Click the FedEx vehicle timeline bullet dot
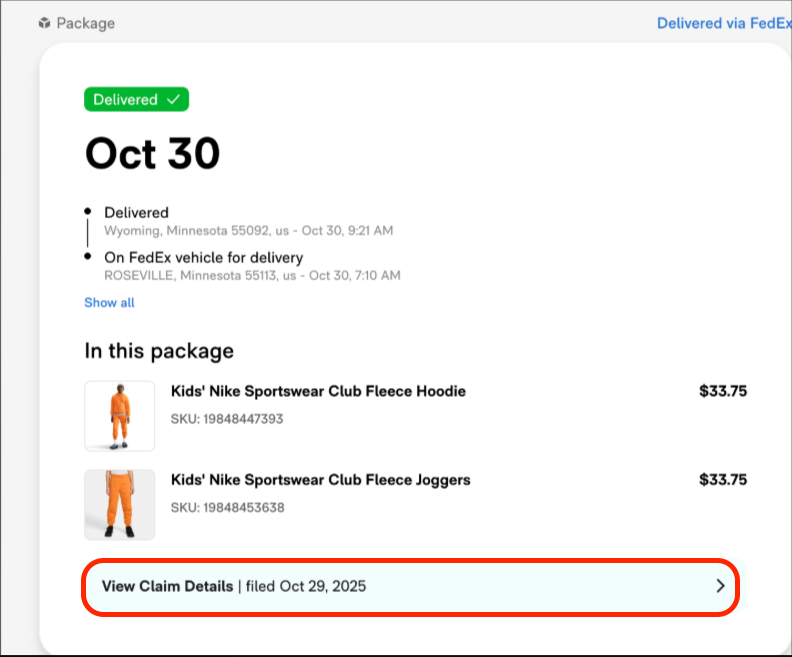This screenshot has width=792, height=657. (88, 257)
